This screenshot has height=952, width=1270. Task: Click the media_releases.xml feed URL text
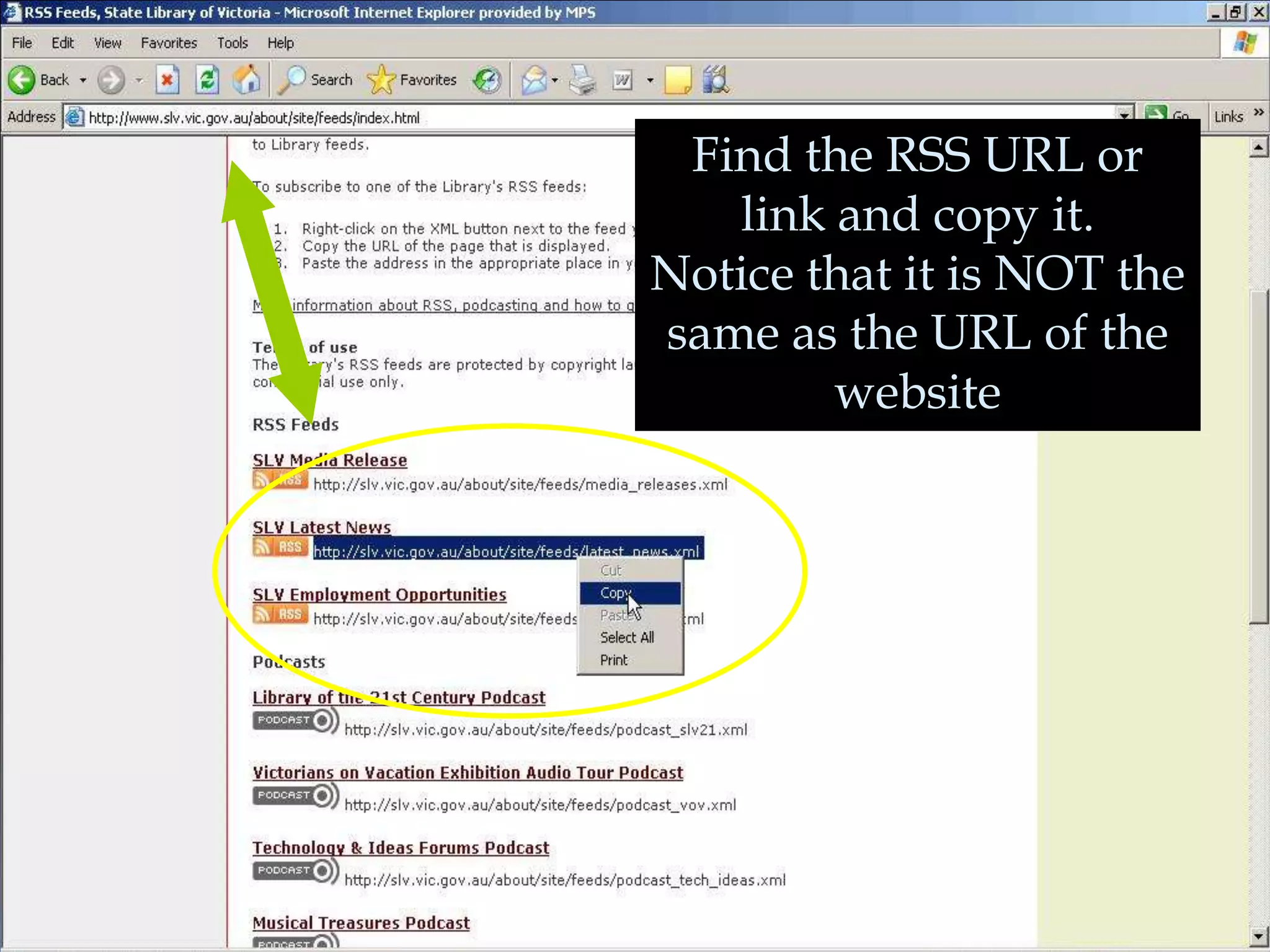520,484
